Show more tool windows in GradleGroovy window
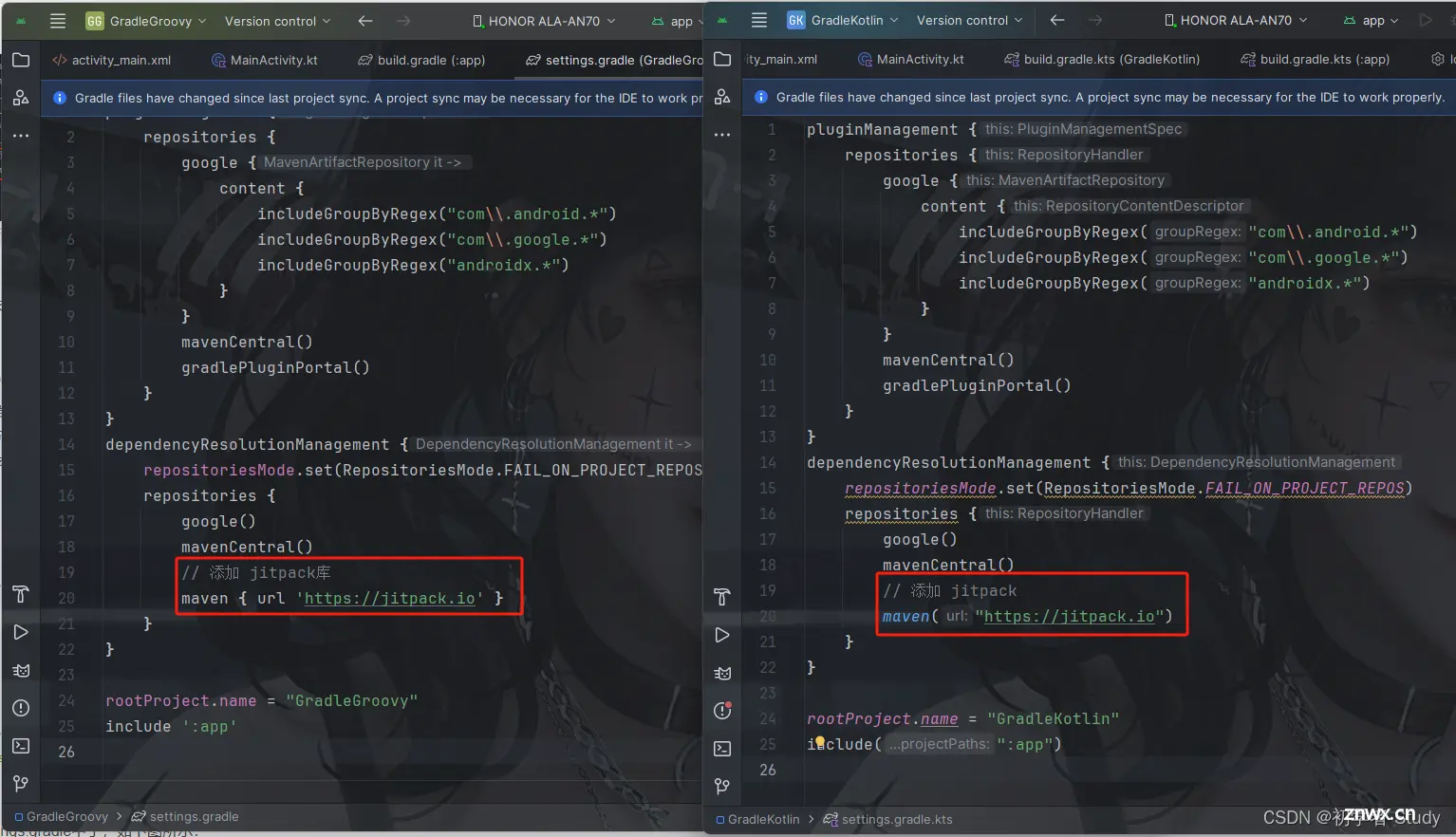The width and height of the screenshot is (1456, 837). pyautogui.click(x=21, y=136)
